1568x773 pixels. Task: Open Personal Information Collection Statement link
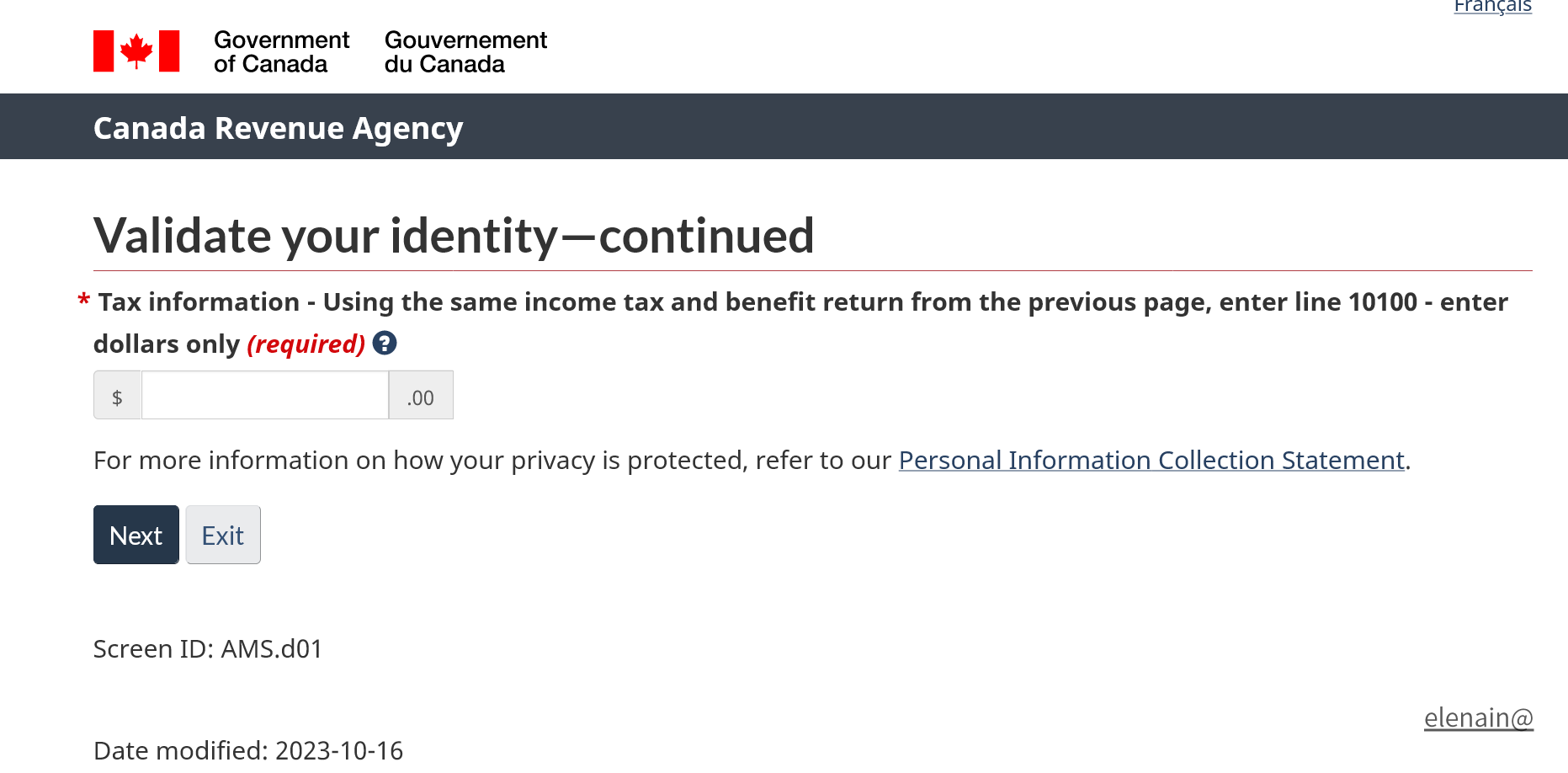[x=1151, y=461]
